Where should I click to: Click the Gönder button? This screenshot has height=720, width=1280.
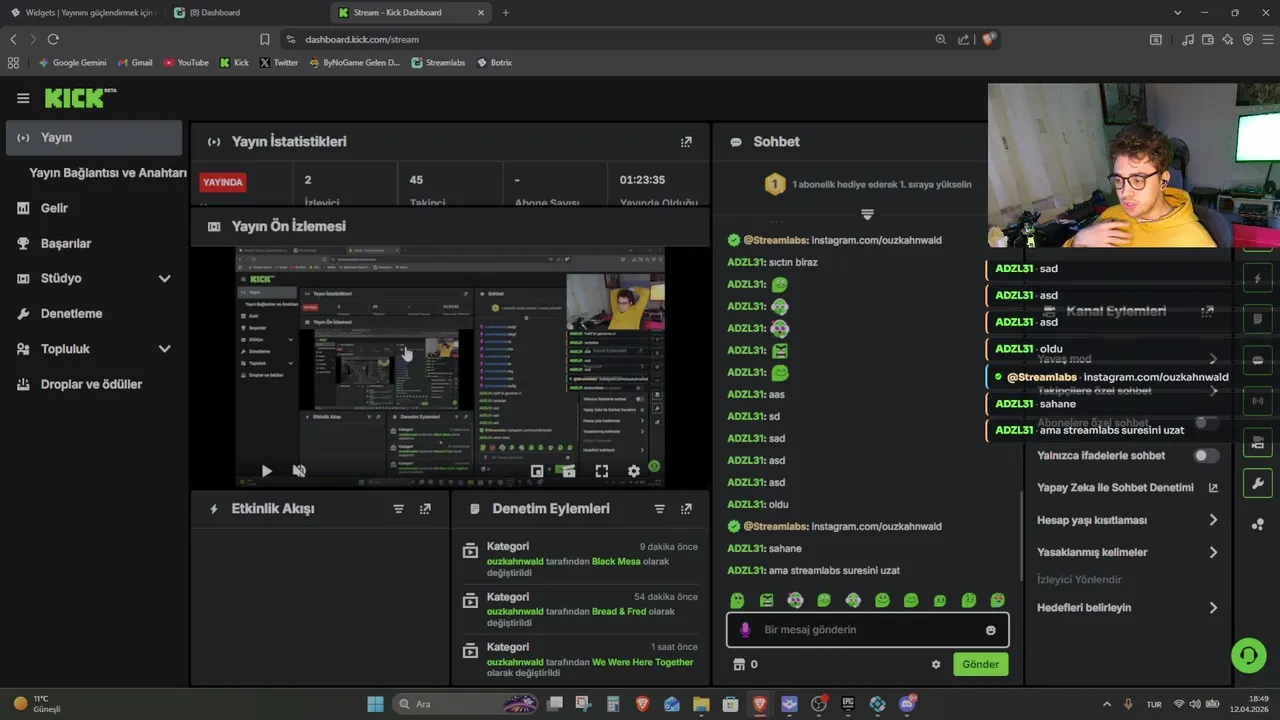pos(981,664)
